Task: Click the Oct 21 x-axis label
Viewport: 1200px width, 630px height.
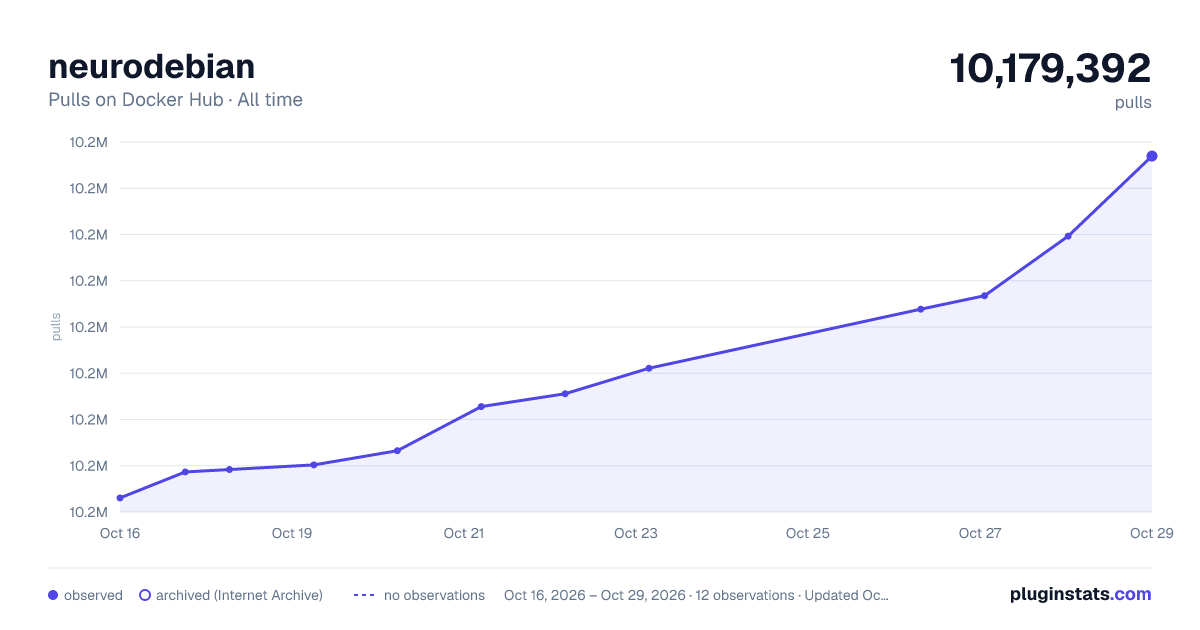Action: click(464, 533)
